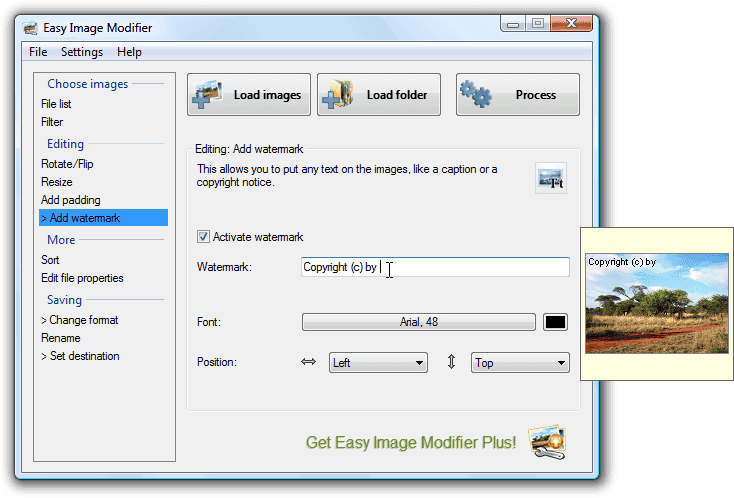Minimize the Easy Image Modifier window

(x=513, y=23)
